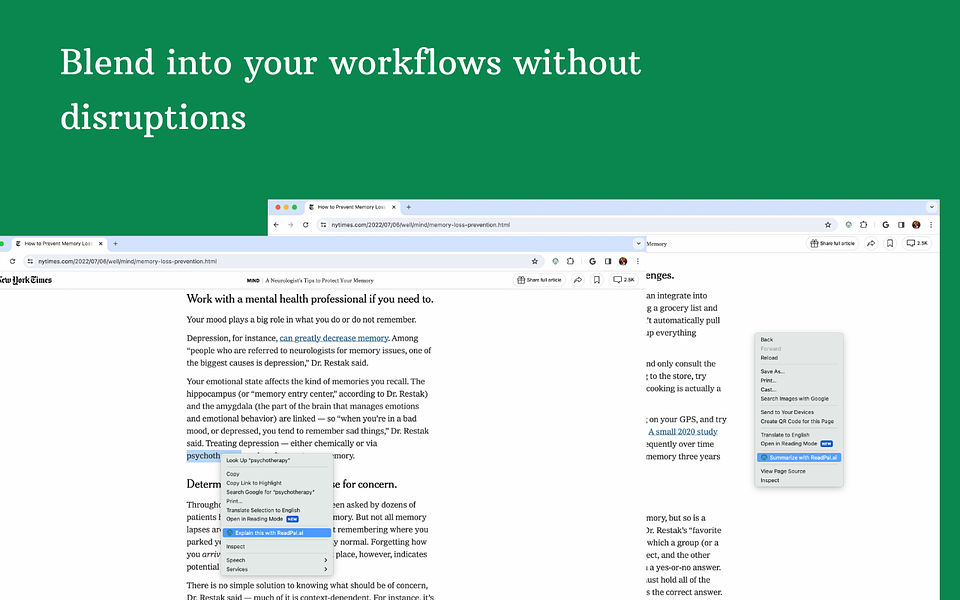Screen dimensions: 960x600
Task: Open profile avatar in front window toolbar
Action: point(623,261)
